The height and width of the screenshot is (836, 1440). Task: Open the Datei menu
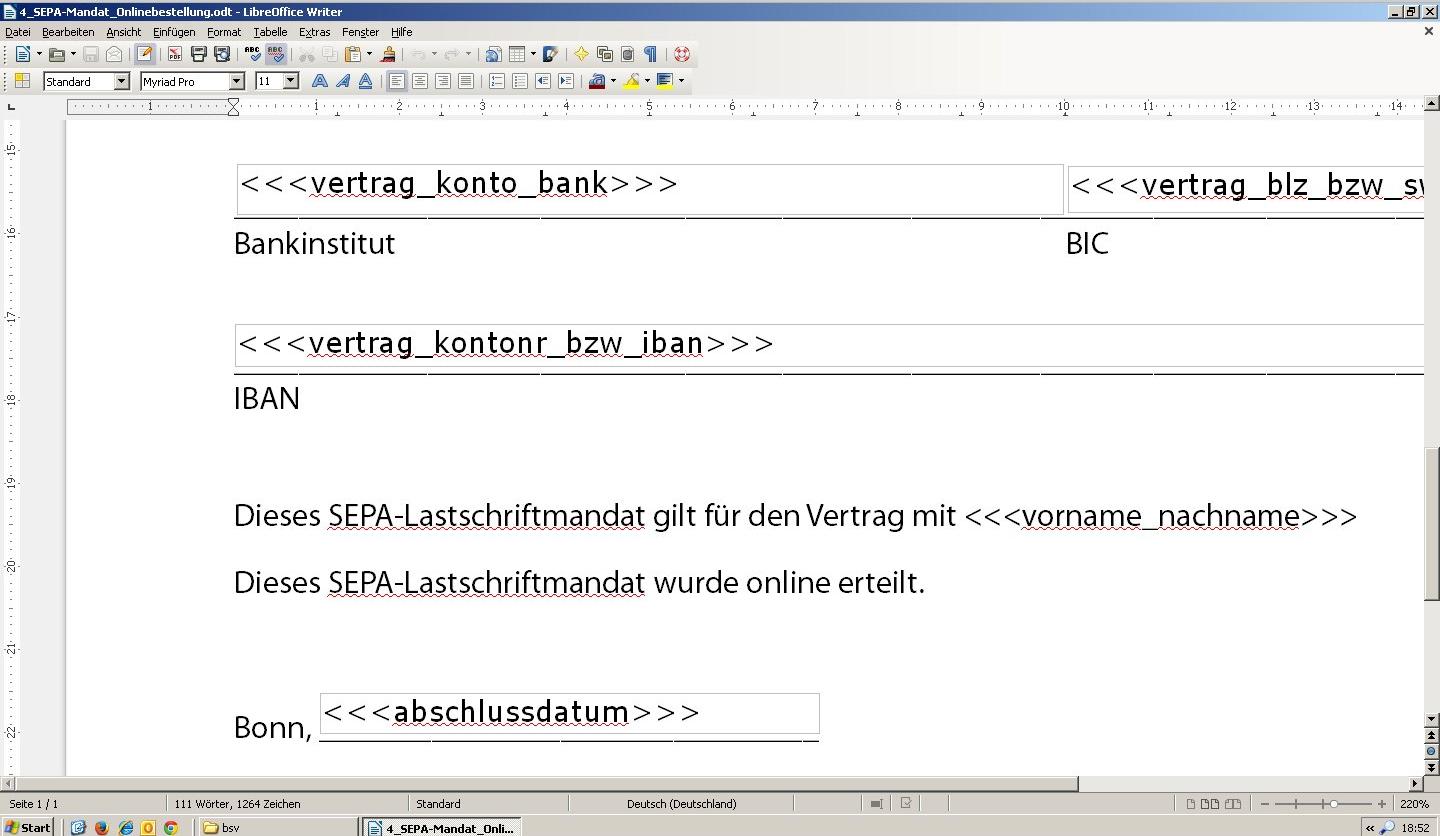pyautogui.click(x=18, y=32)
